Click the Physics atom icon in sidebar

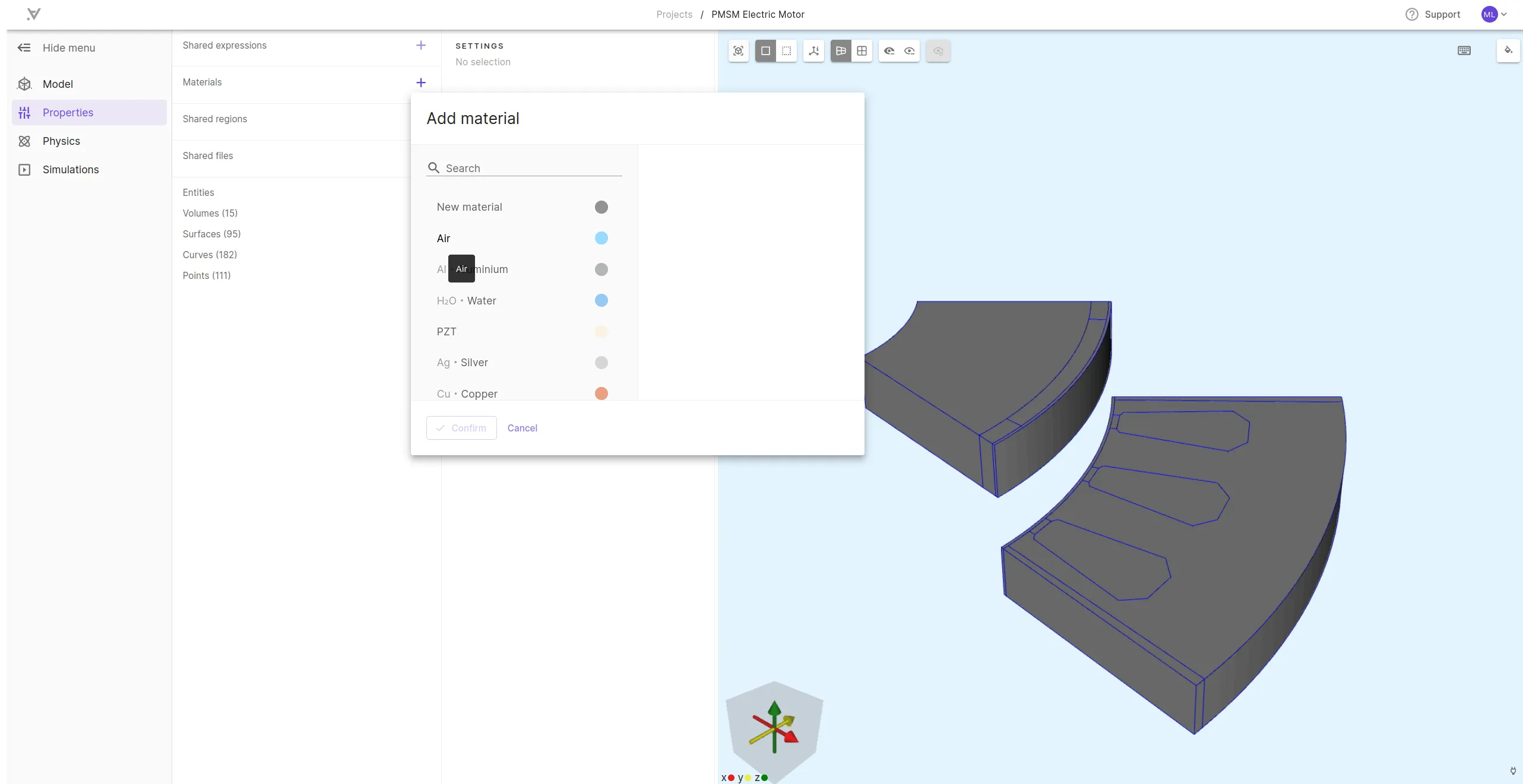[x=24, y=141]
